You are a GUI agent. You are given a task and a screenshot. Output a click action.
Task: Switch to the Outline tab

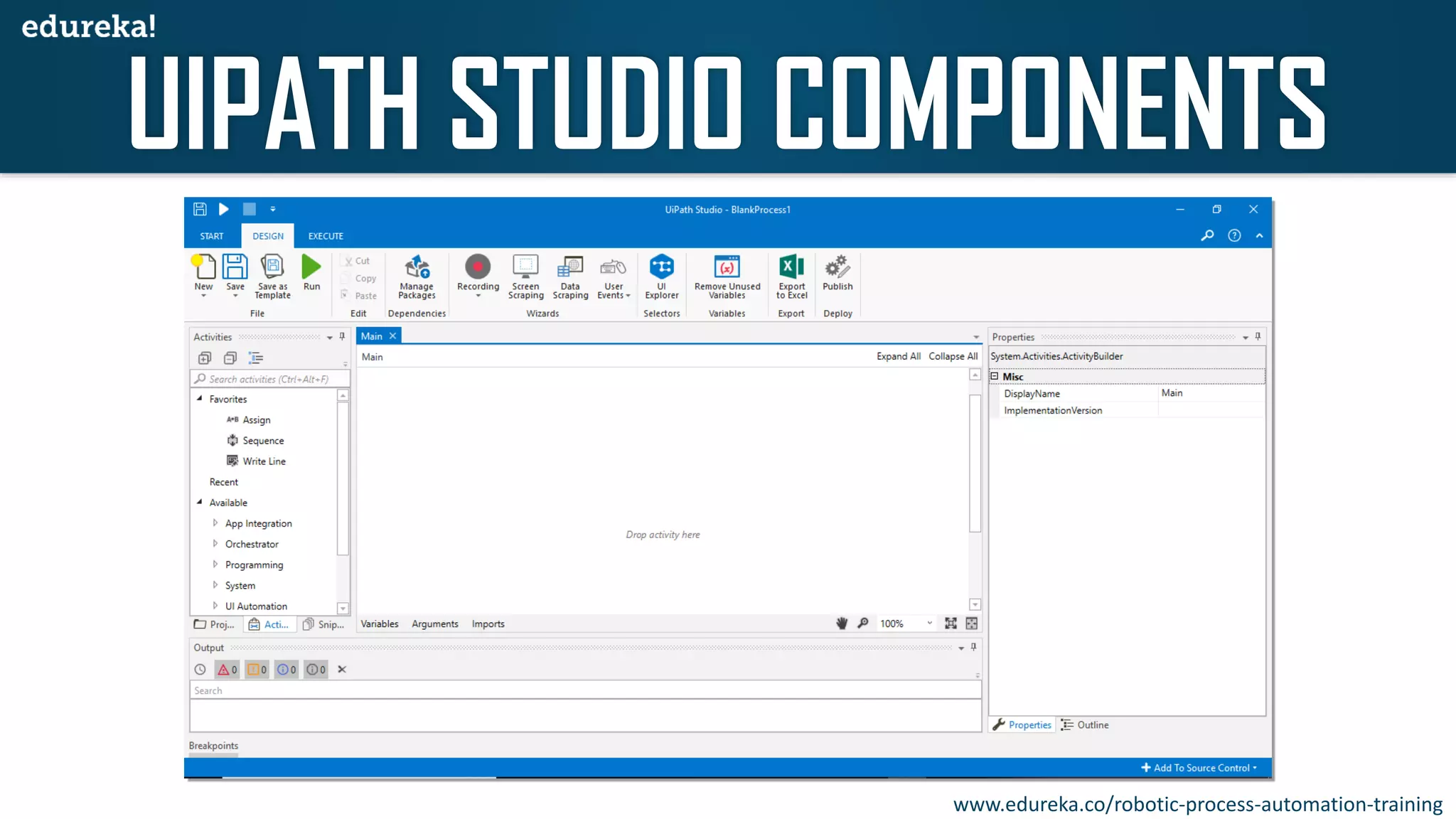point(1086,724)
